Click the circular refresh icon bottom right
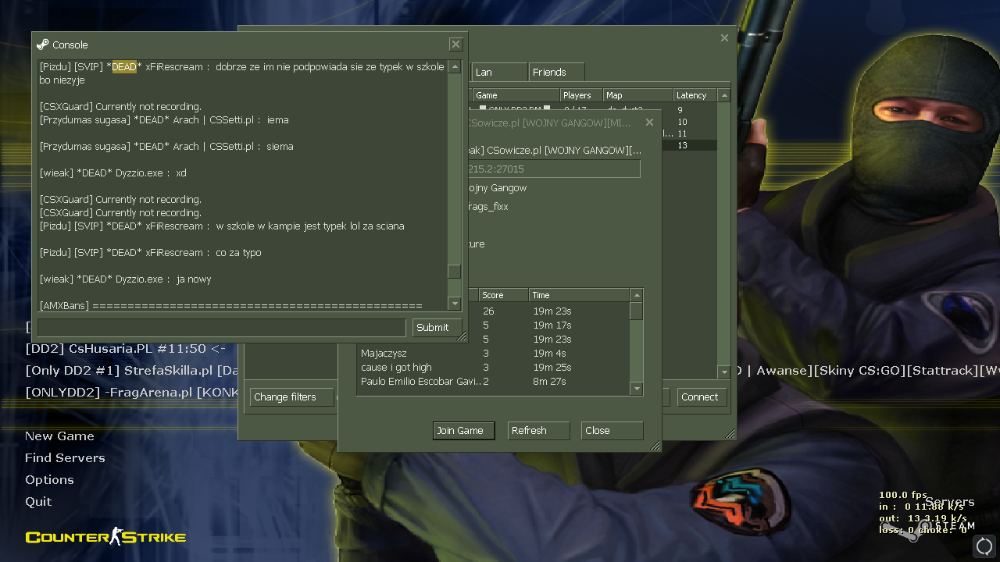This screenshot has height=562, width=1000. tap(985, 546)
